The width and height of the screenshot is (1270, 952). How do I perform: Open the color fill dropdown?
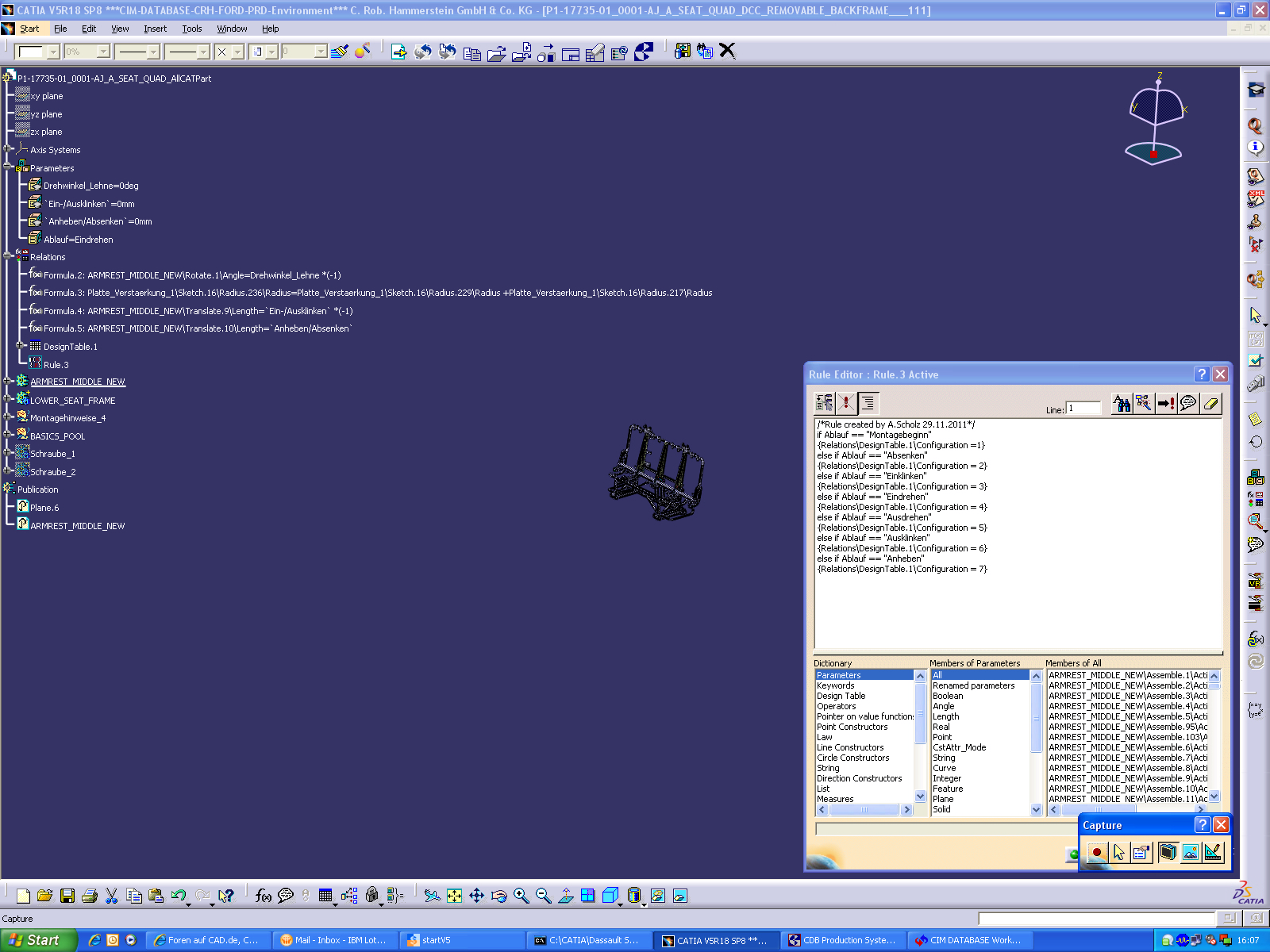click(53, 52)
